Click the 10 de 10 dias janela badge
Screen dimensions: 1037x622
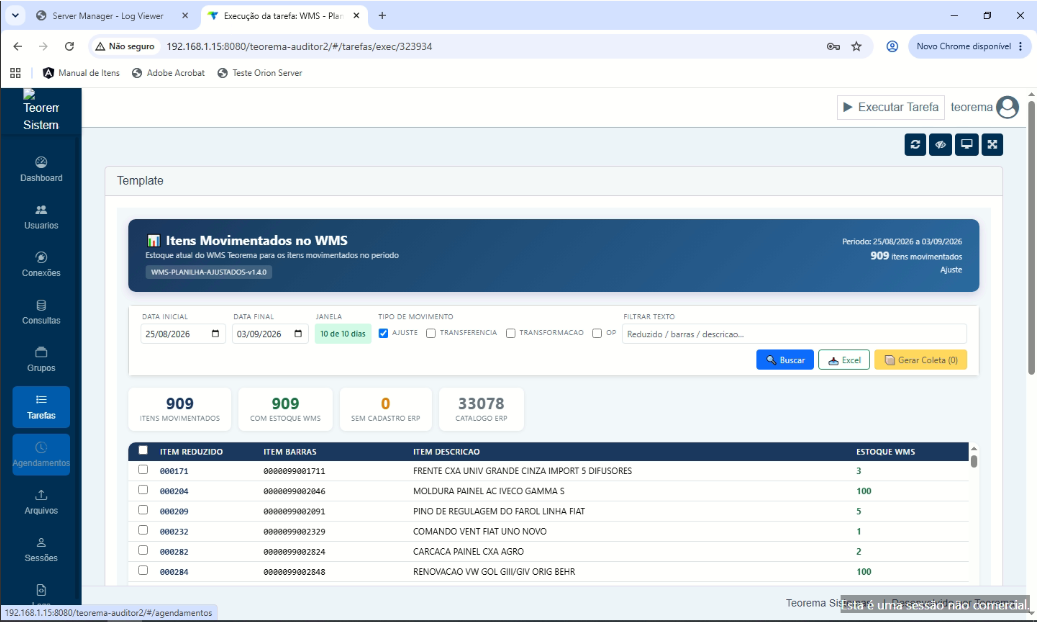tap(343, 333)
